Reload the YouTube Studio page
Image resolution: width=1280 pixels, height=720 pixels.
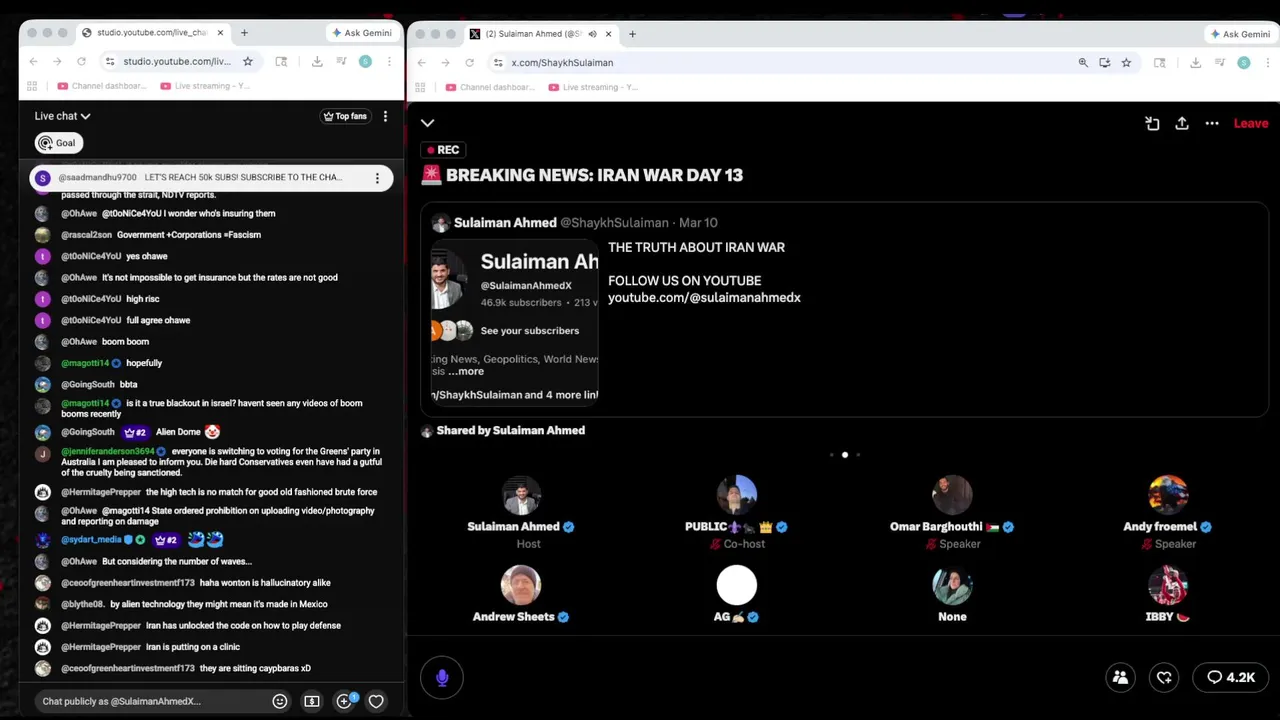click(x=81, y=61)
